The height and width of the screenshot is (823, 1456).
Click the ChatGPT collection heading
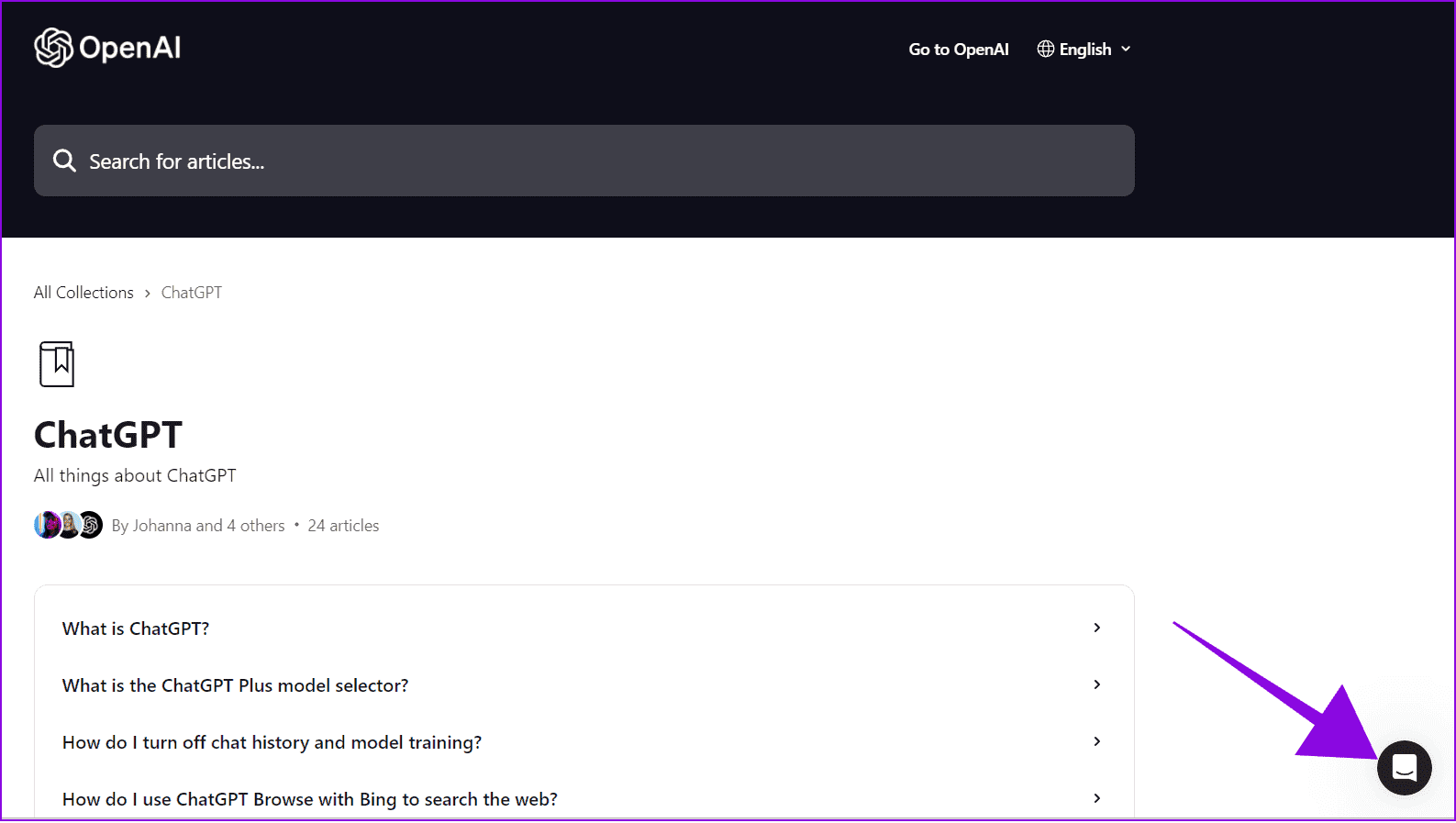108,435
